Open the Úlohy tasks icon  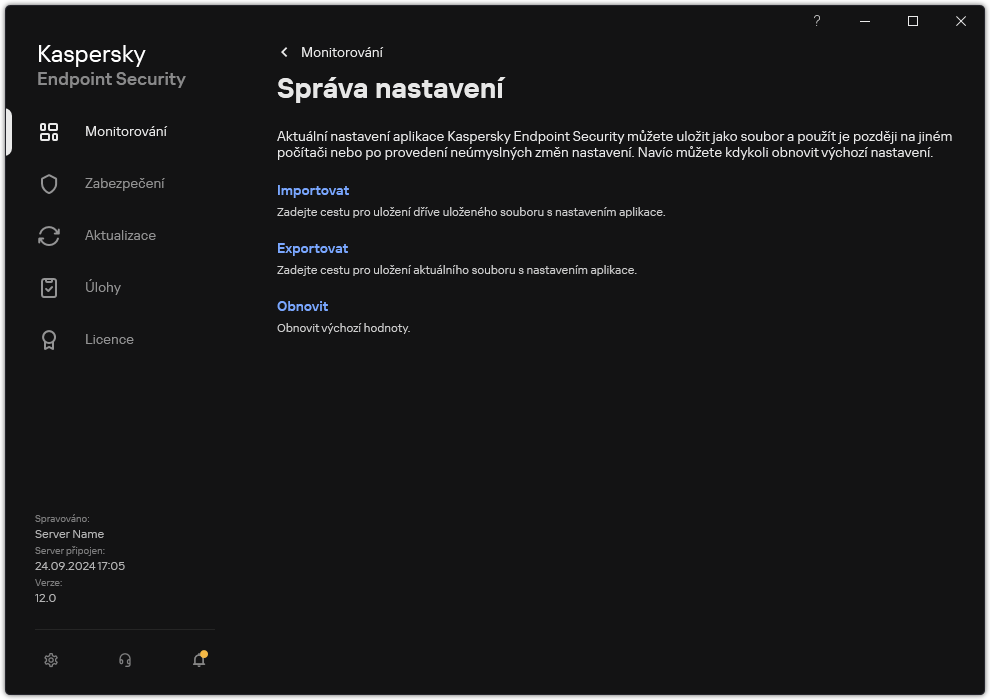[x=49, y=287]
